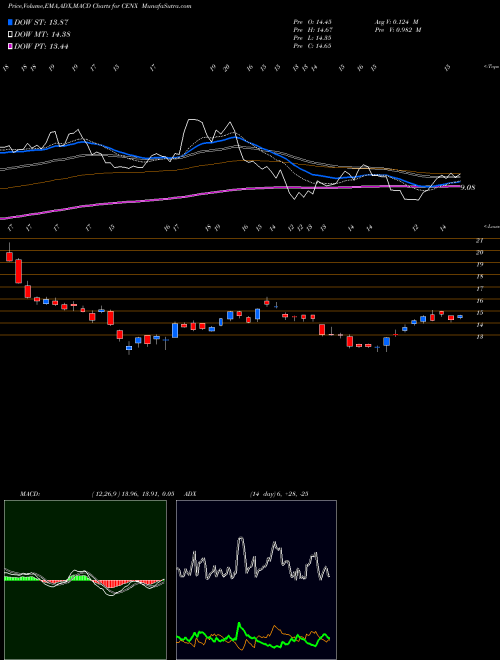Open the ADX indicator chart panel

coord(256,580)
